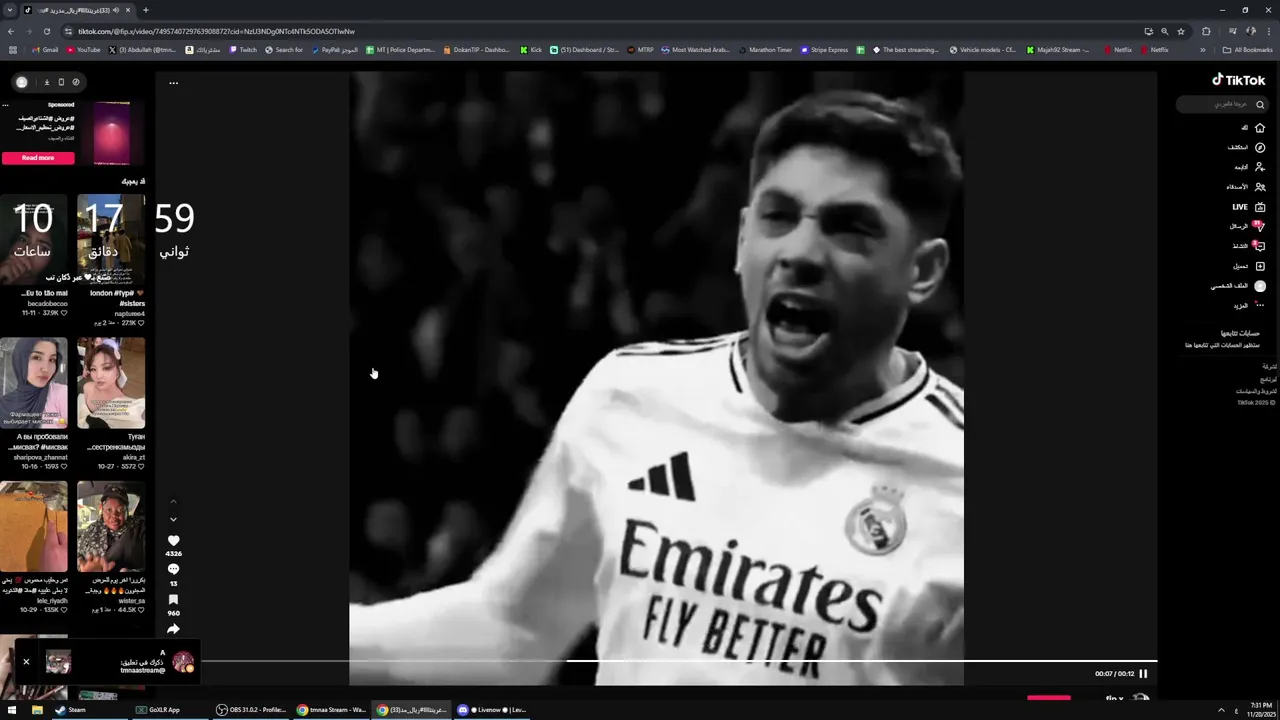Open the video three-dots more menu

(x=173, y=83)
